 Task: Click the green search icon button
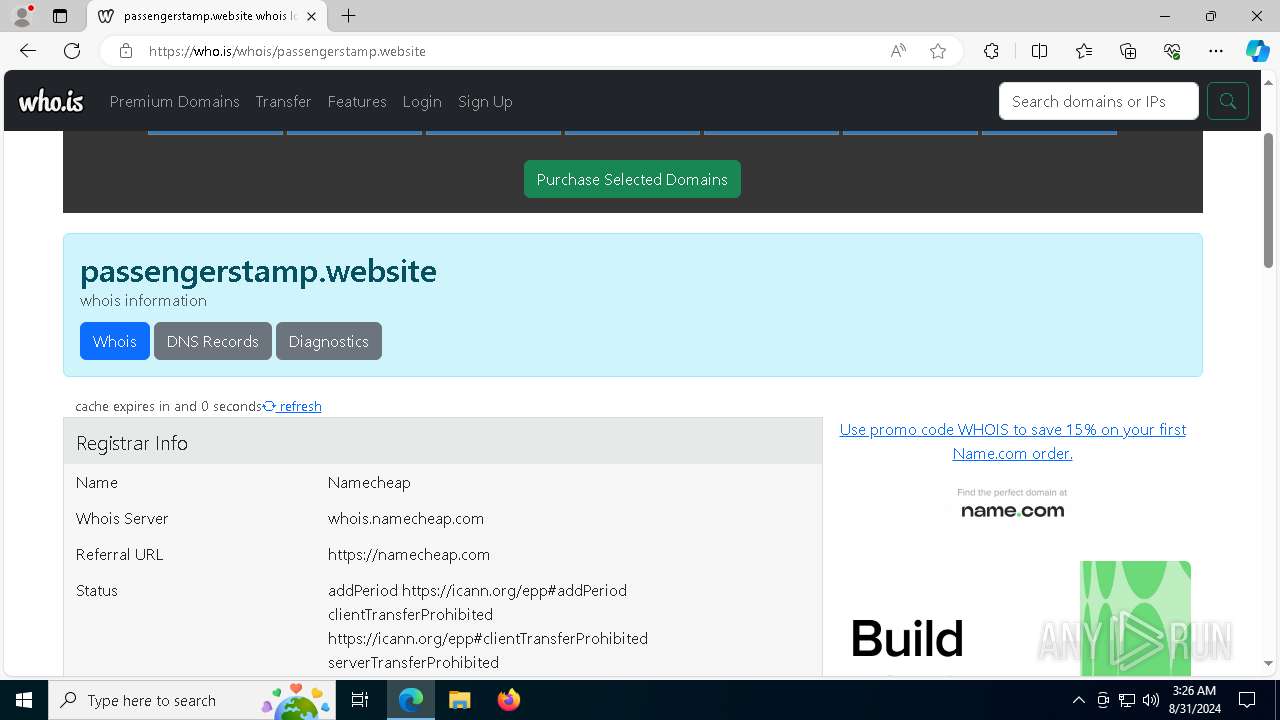coord(1227,101)
